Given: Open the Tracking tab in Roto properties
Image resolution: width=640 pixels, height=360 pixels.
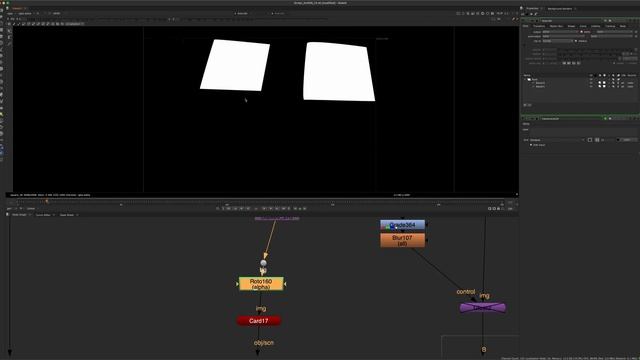Looking at the screenshot, I should [x=610, y=26].
